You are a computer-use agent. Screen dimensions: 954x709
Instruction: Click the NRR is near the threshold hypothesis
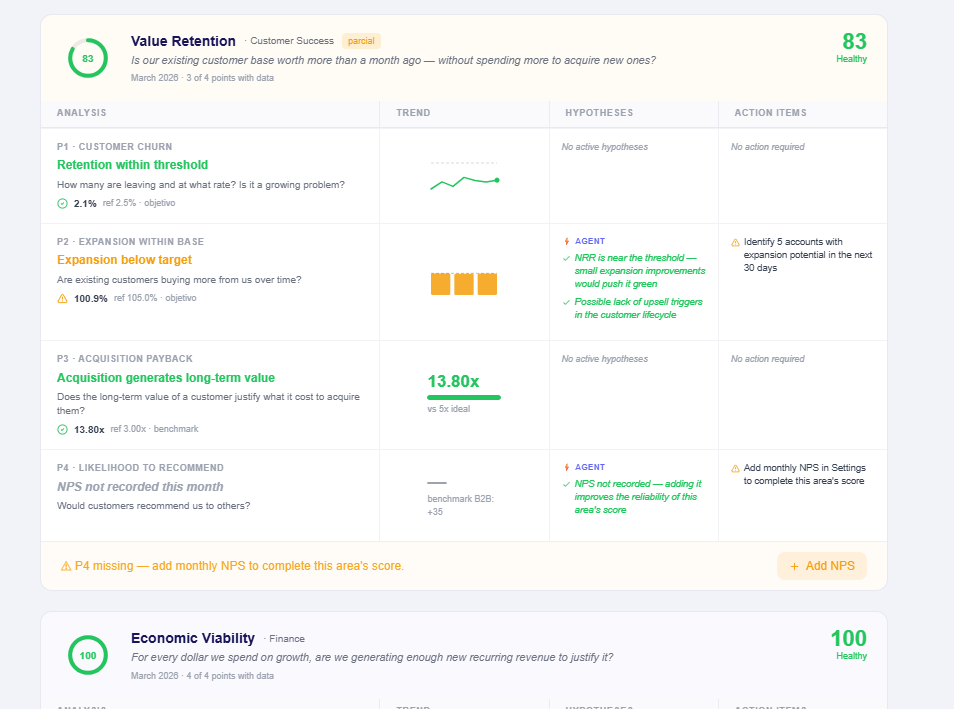(x=639, y=271)
